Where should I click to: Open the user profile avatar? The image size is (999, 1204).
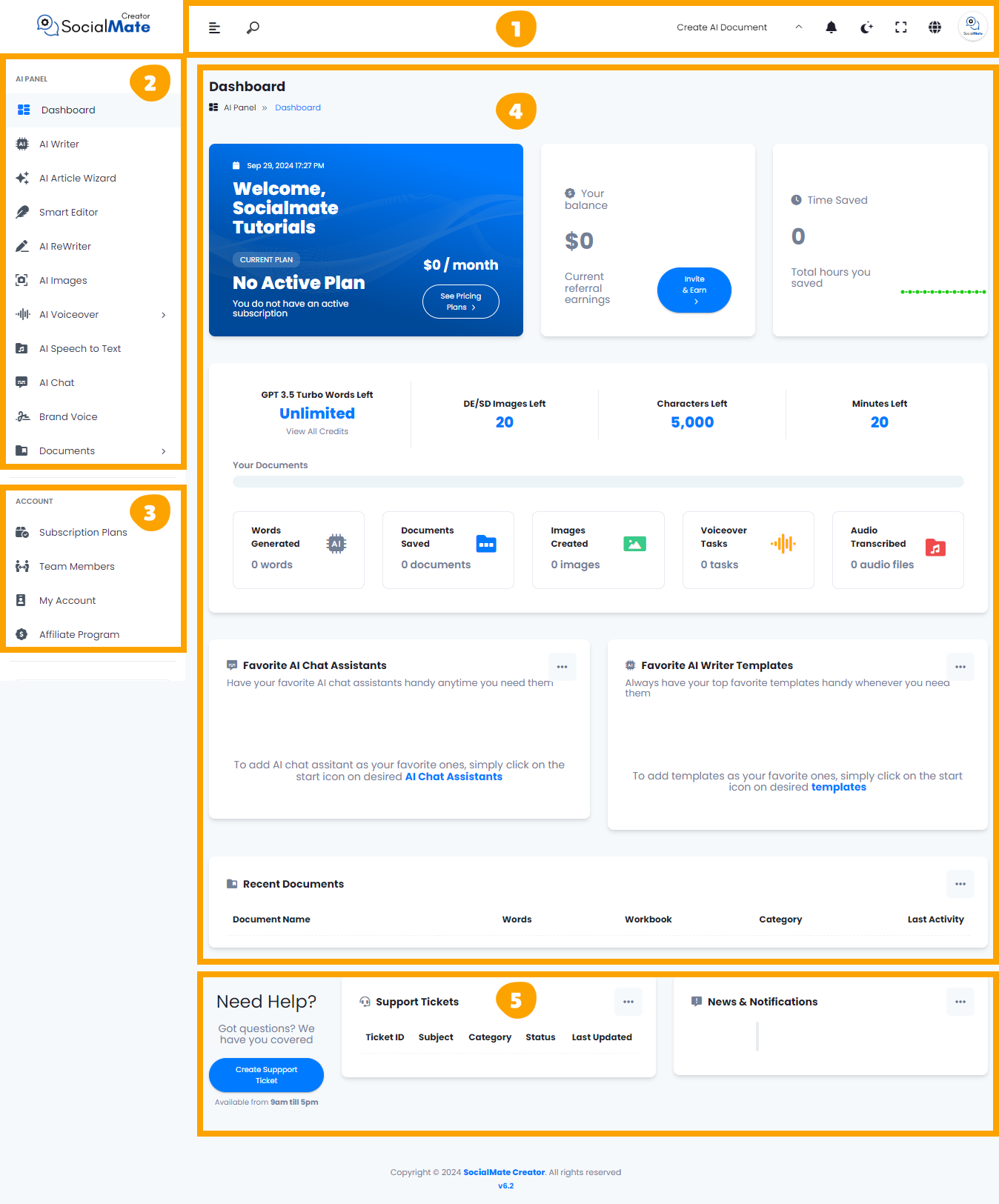(972, 27)
